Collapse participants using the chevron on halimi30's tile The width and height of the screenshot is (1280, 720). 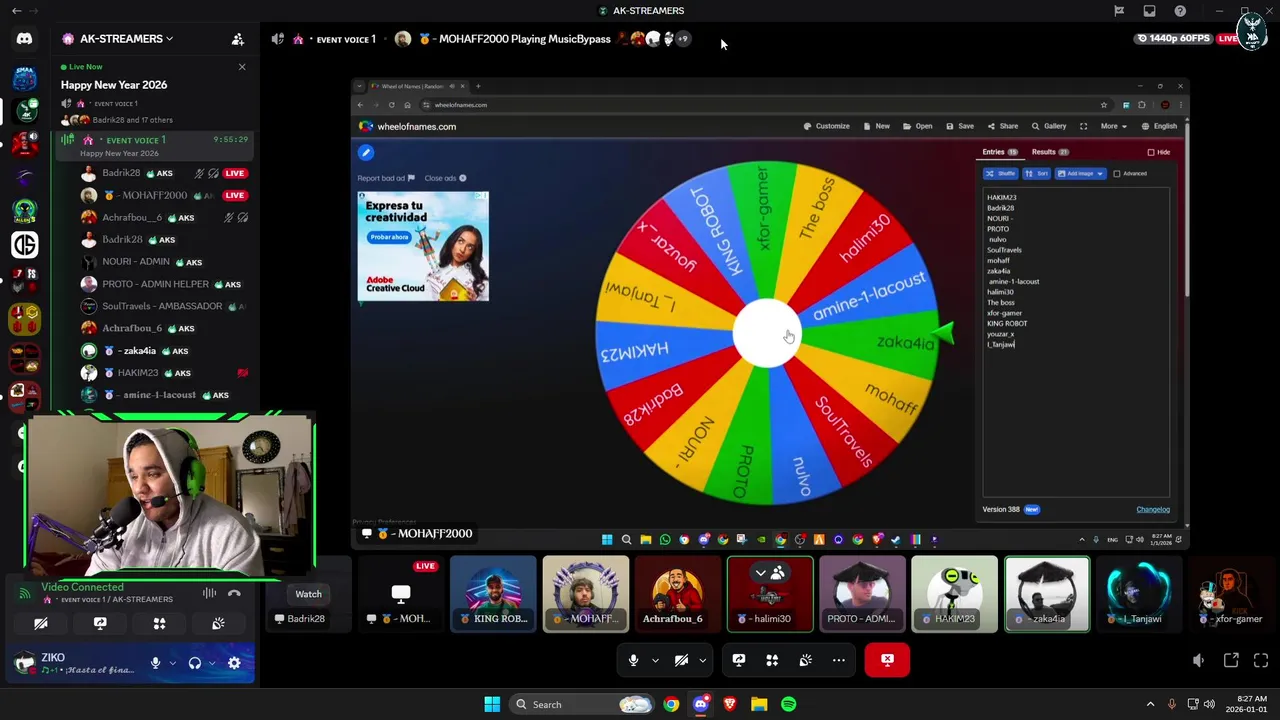(761, 573)
